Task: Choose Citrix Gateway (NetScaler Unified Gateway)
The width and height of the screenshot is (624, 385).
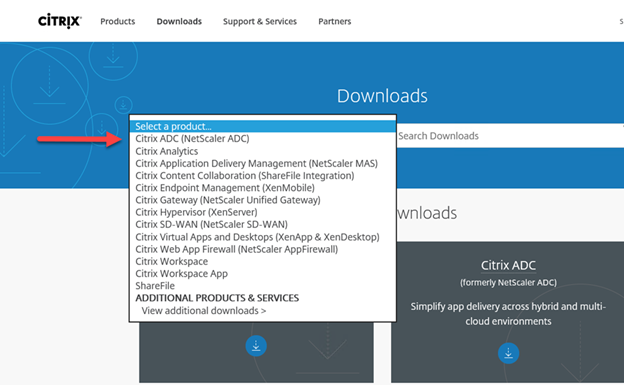Action: tap(263, 200)
